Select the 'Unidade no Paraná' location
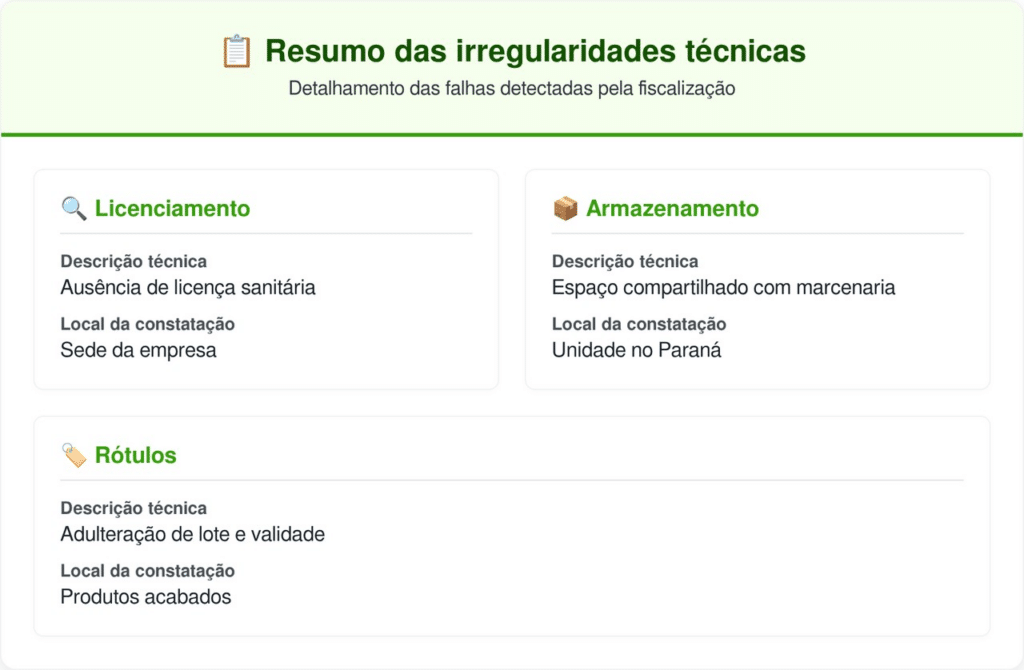The image size is (1024, 670). pos(636,350)
